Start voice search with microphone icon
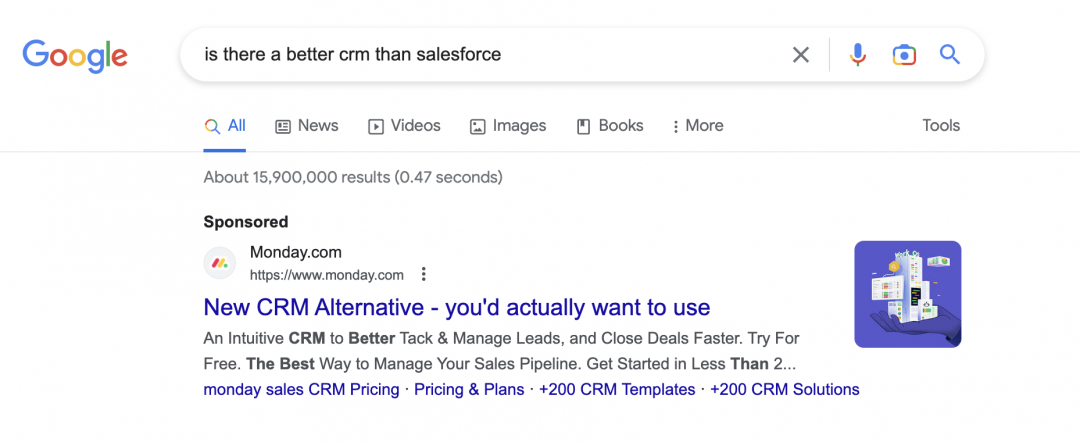 [x=857, y=55]
